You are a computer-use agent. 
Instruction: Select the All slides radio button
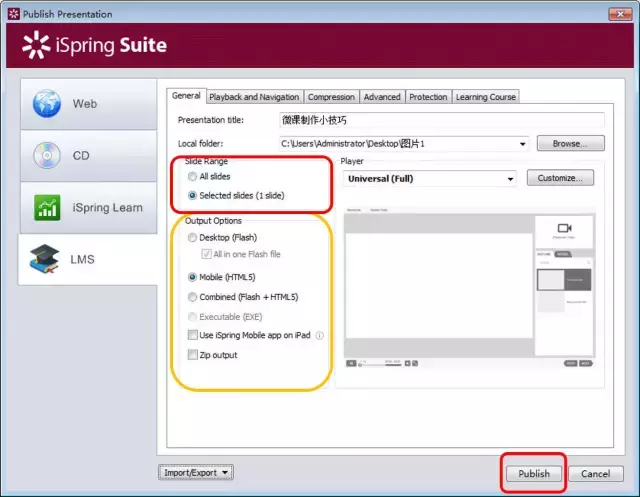click(192, 176)
